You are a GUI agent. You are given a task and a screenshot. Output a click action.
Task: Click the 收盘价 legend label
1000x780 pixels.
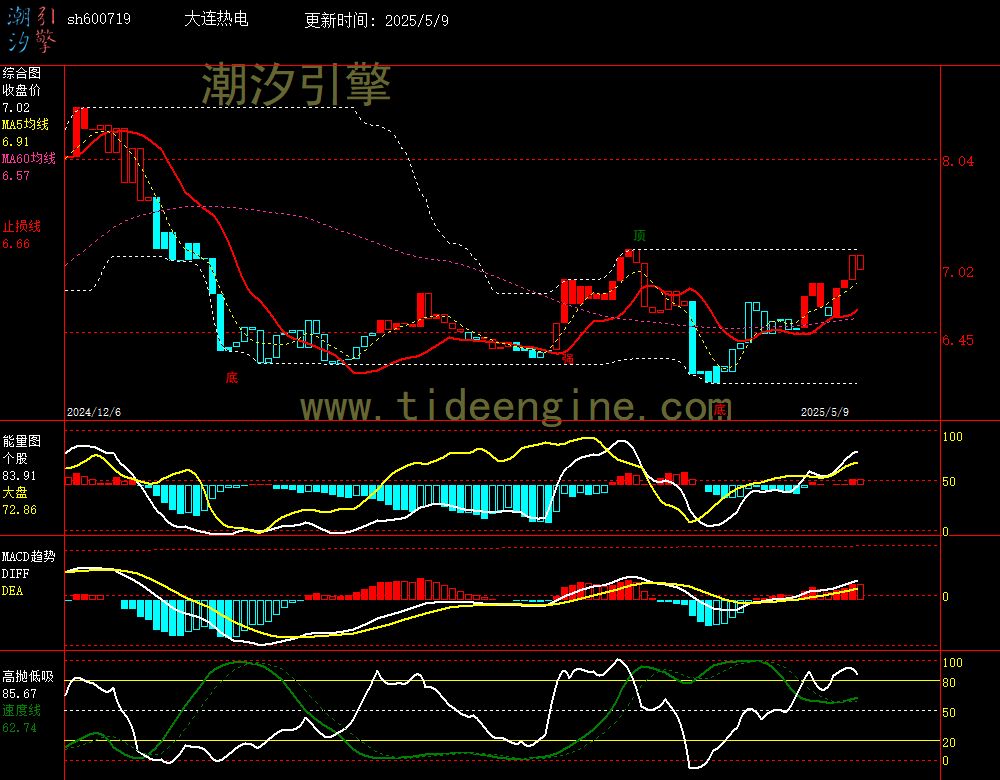pyautogui.click(x=21, y=91)
